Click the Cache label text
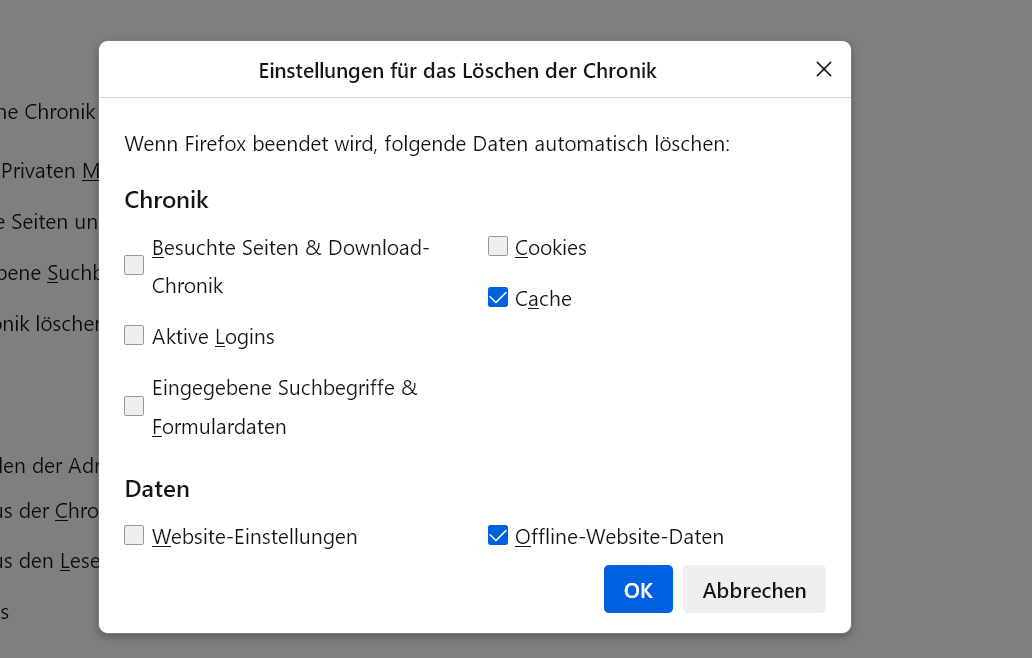 543,299
